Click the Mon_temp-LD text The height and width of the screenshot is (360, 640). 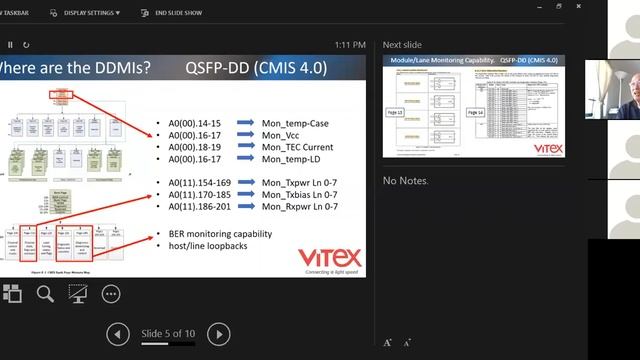point(291,159)
